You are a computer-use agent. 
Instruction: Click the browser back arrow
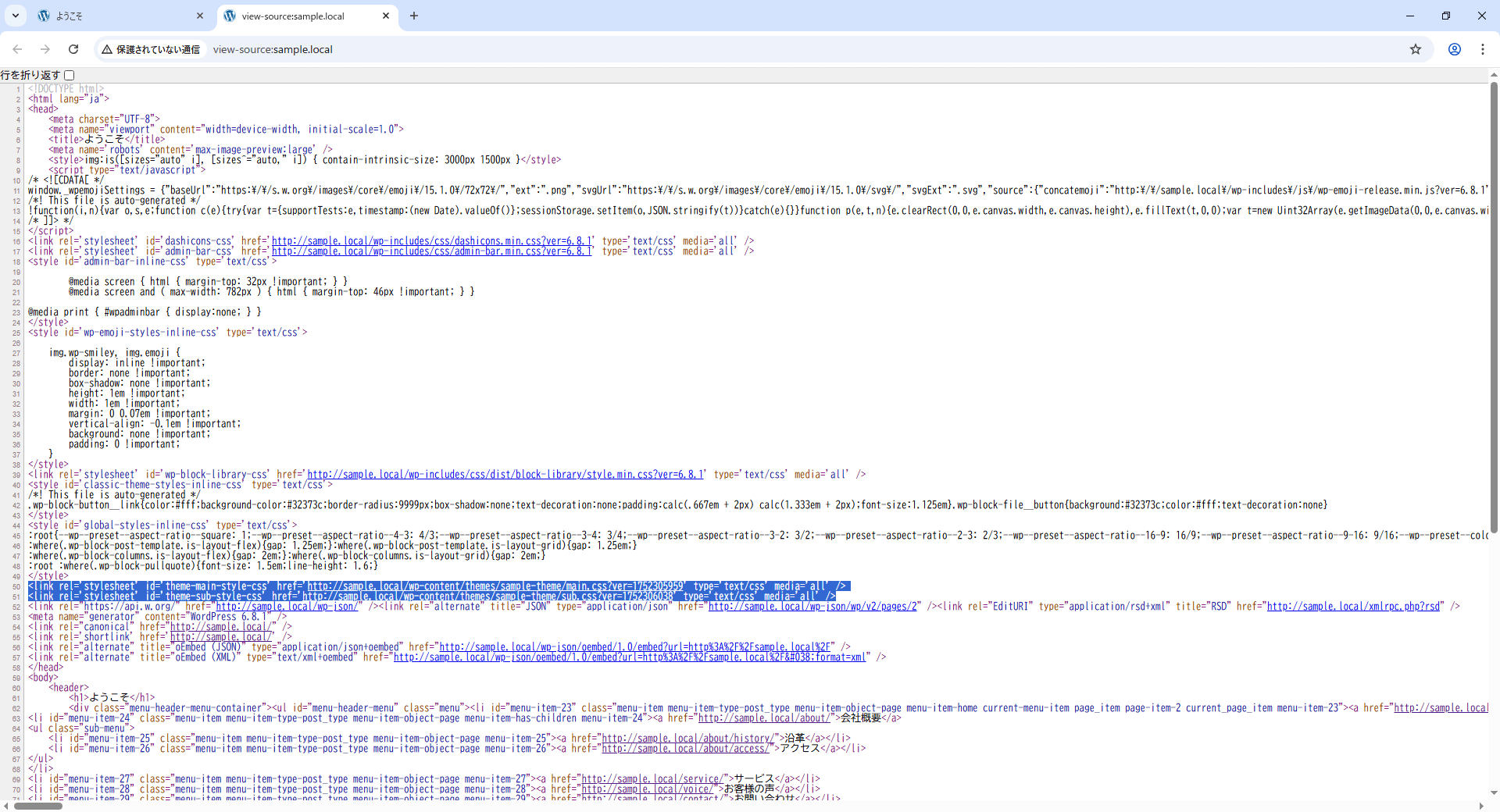(x=17, y=49)
